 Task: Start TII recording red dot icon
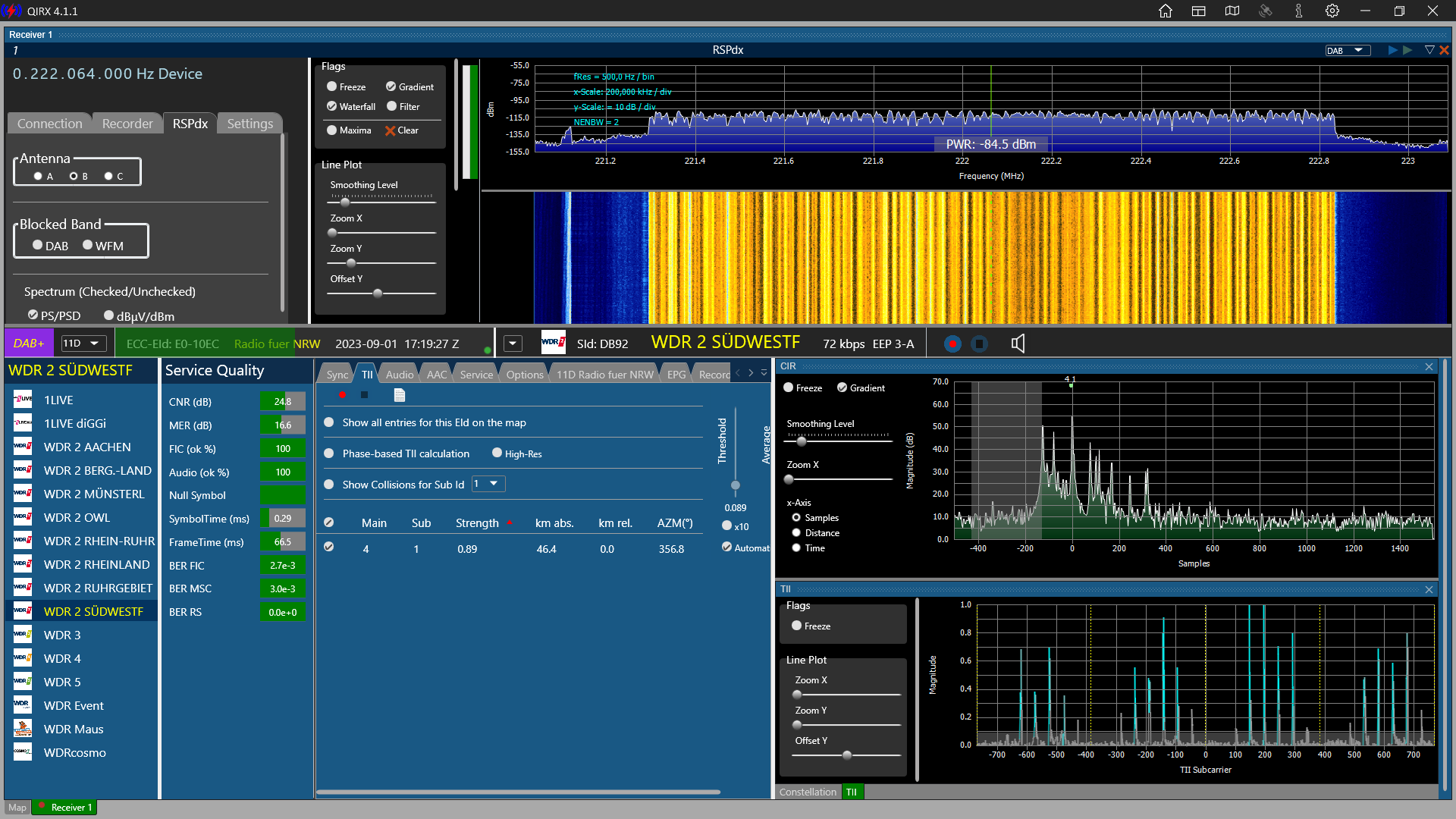point(343,395)
